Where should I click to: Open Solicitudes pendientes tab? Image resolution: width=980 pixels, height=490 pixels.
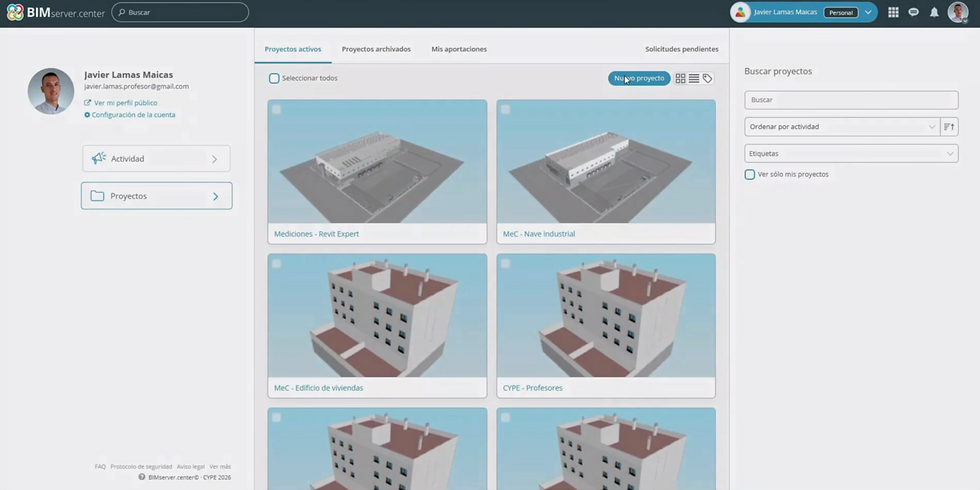[682, 49]
